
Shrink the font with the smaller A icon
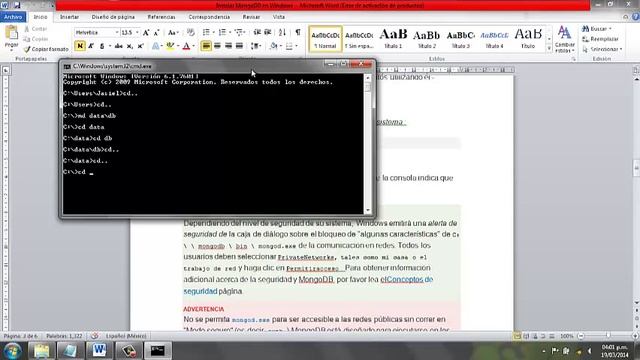pyautogui.click(x=156, y=32)
